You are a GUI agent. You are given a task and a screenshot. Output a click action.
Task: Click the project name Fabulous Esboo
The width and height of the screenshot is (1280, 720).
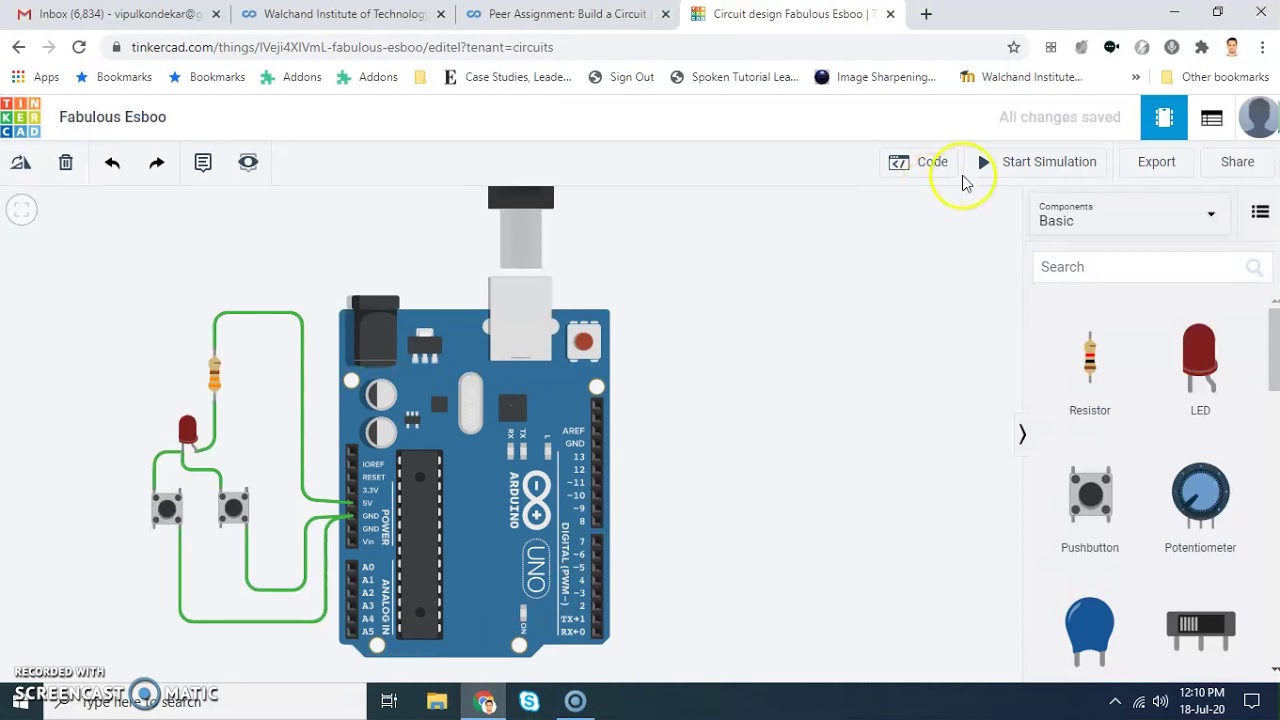click(x=112, y=117)
